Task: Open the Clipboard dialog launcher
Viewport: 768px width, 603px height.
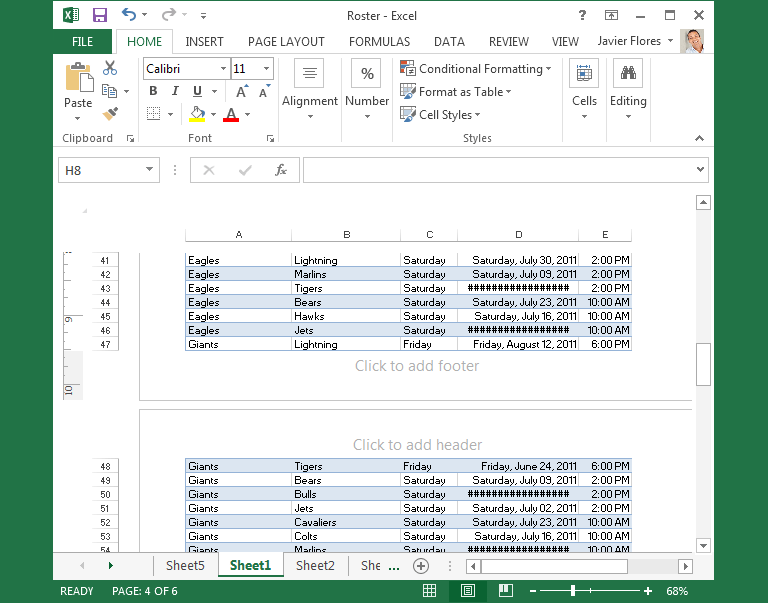Action: 130,139
